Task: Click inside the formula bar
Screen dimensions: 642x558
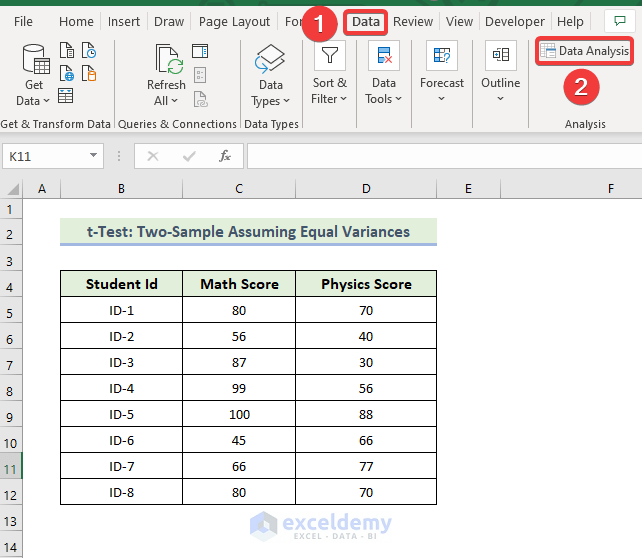Action: coord(444,156)
